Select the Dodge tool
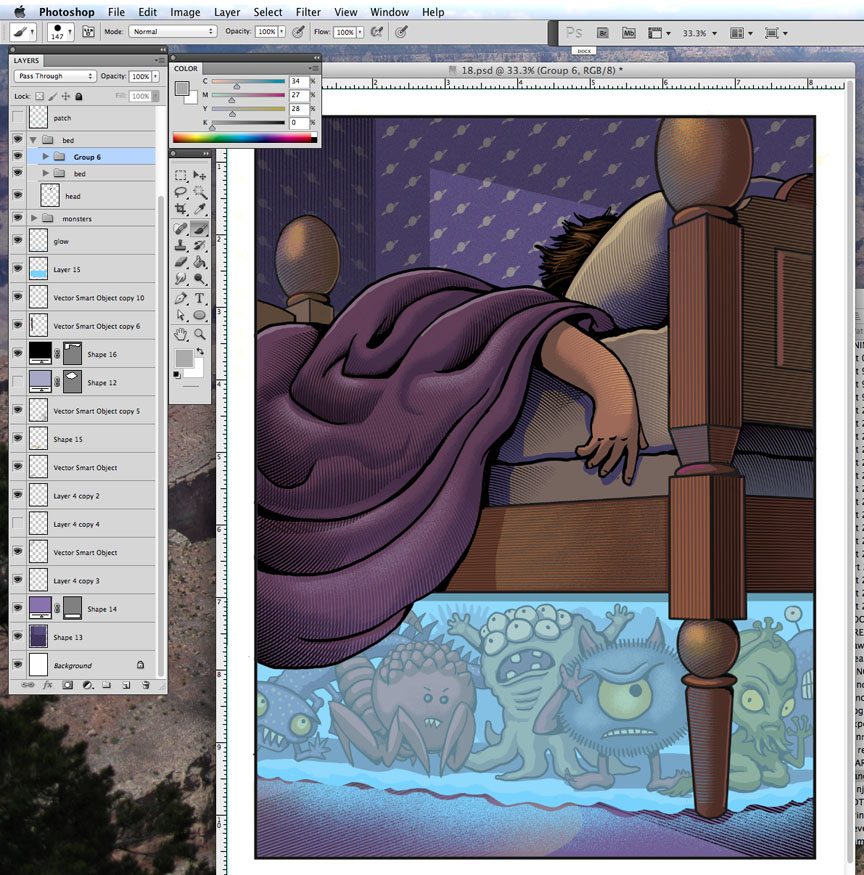Image resolution: width=864 pixels, height=875 pixels. (199, 278)
